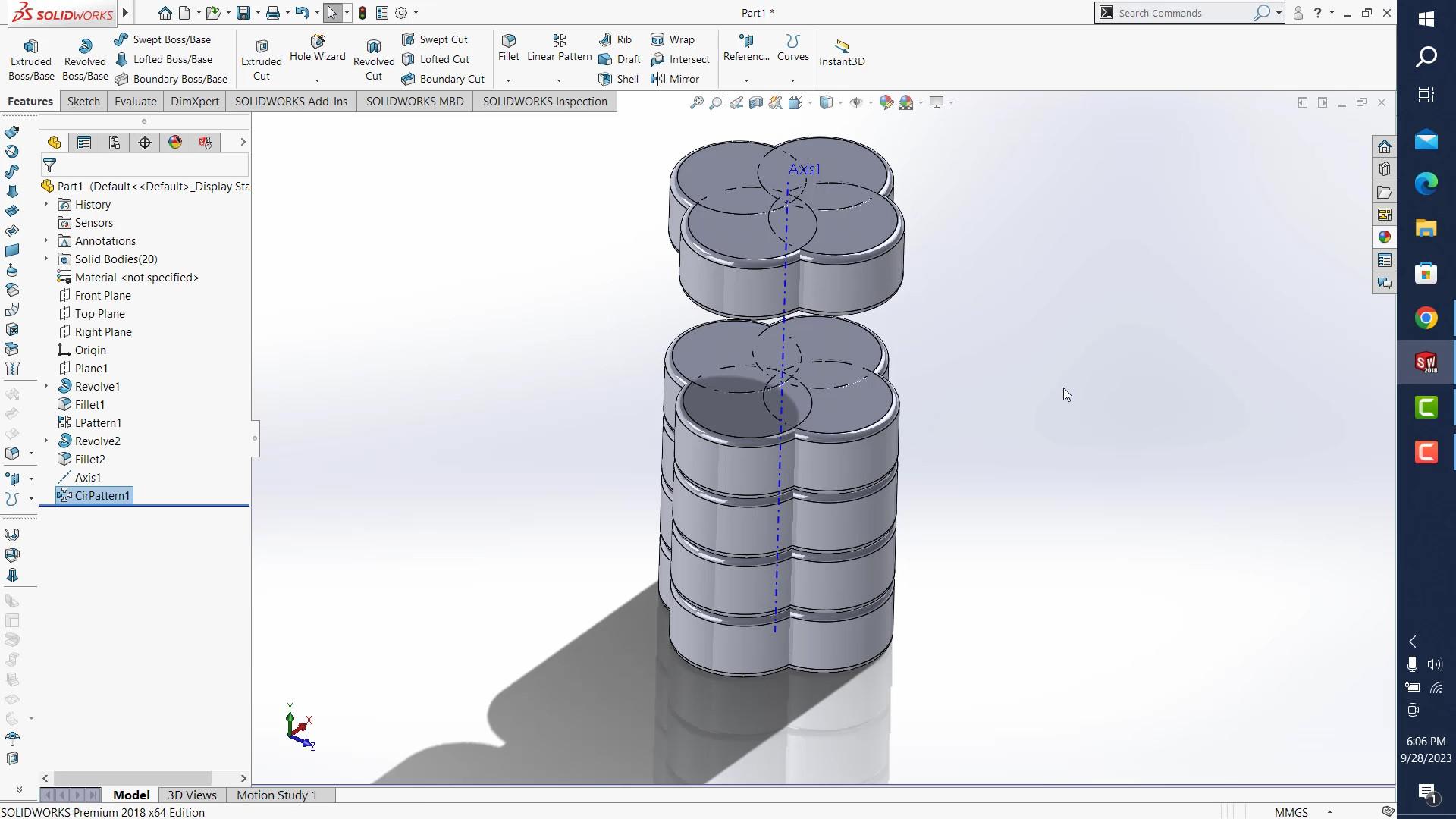
Task: Expand Revolve2 feature node
Action: (x=46, y=441)
